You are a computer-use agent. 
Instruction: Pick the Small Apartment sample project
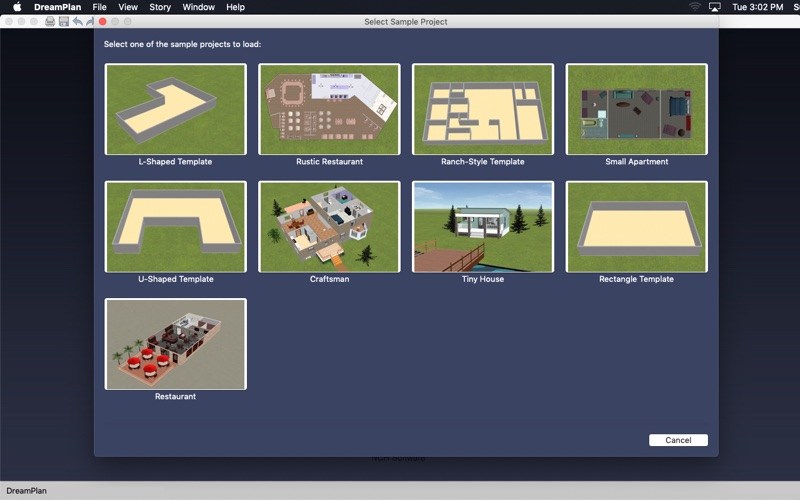[636, 109]
